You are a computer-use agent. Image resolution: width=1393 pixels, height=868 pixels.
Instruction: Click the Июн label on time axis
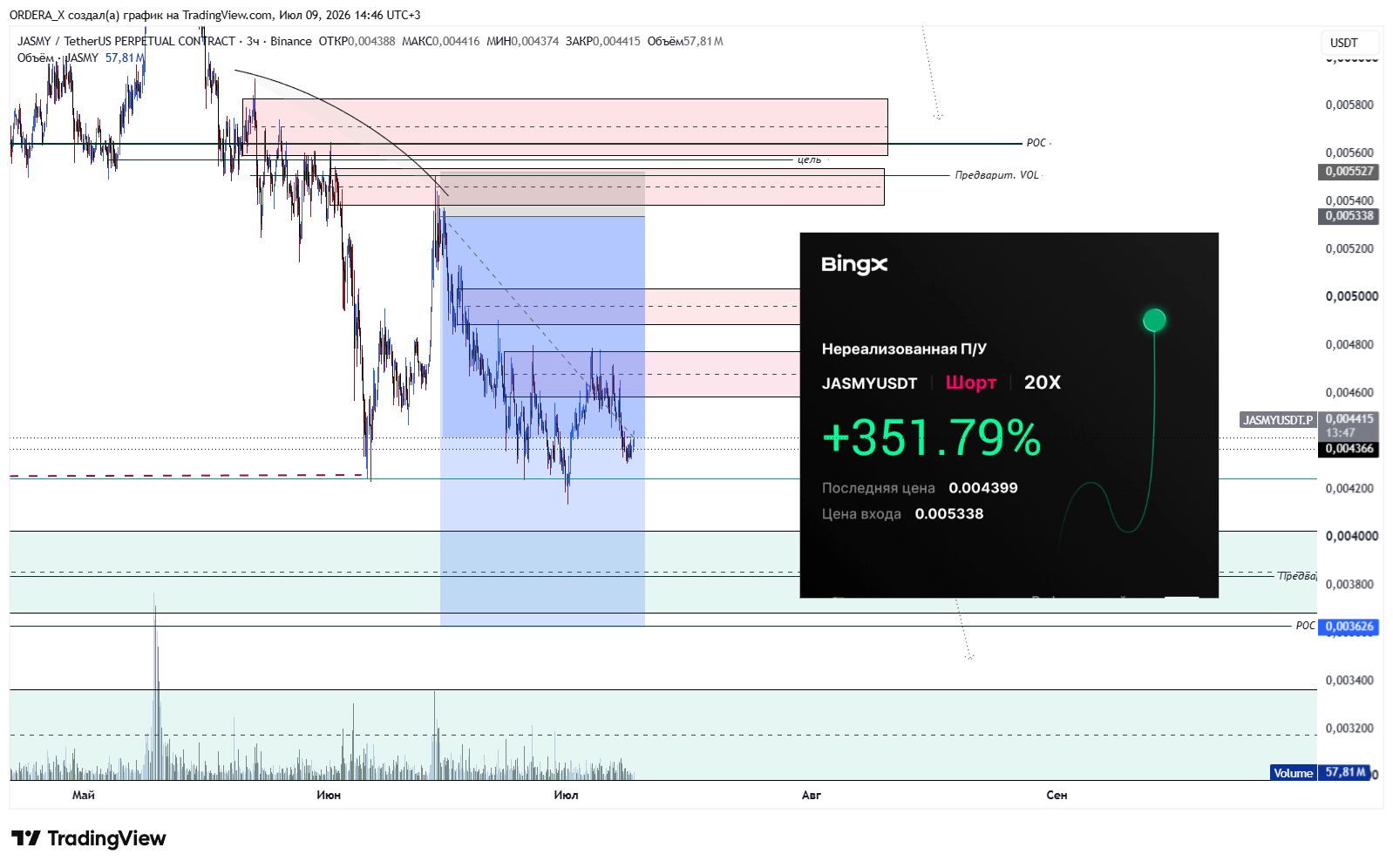point(329,795)
